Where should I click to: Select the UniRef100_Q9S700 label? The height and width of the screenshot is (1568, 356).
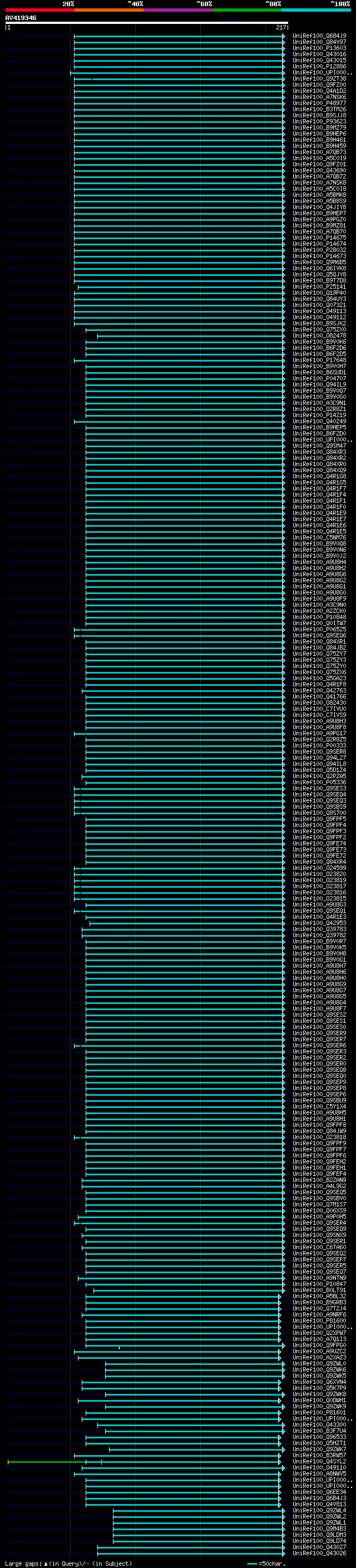[x=319, y=813]
